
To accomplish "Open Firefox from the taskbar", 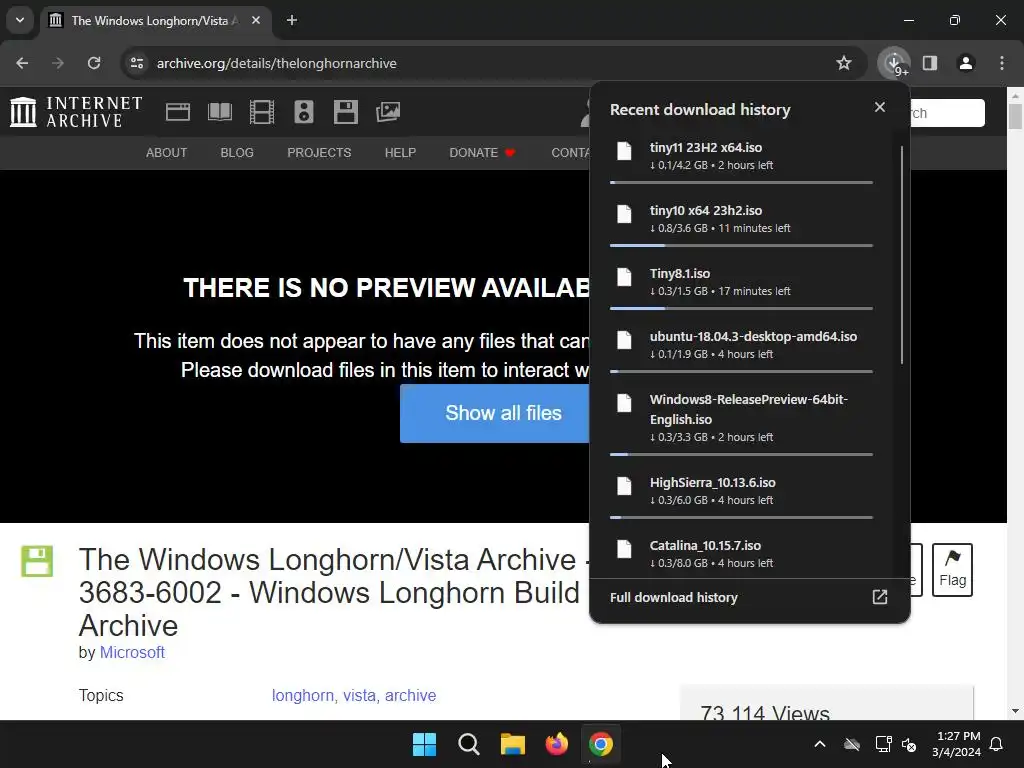I will [556, 744].
